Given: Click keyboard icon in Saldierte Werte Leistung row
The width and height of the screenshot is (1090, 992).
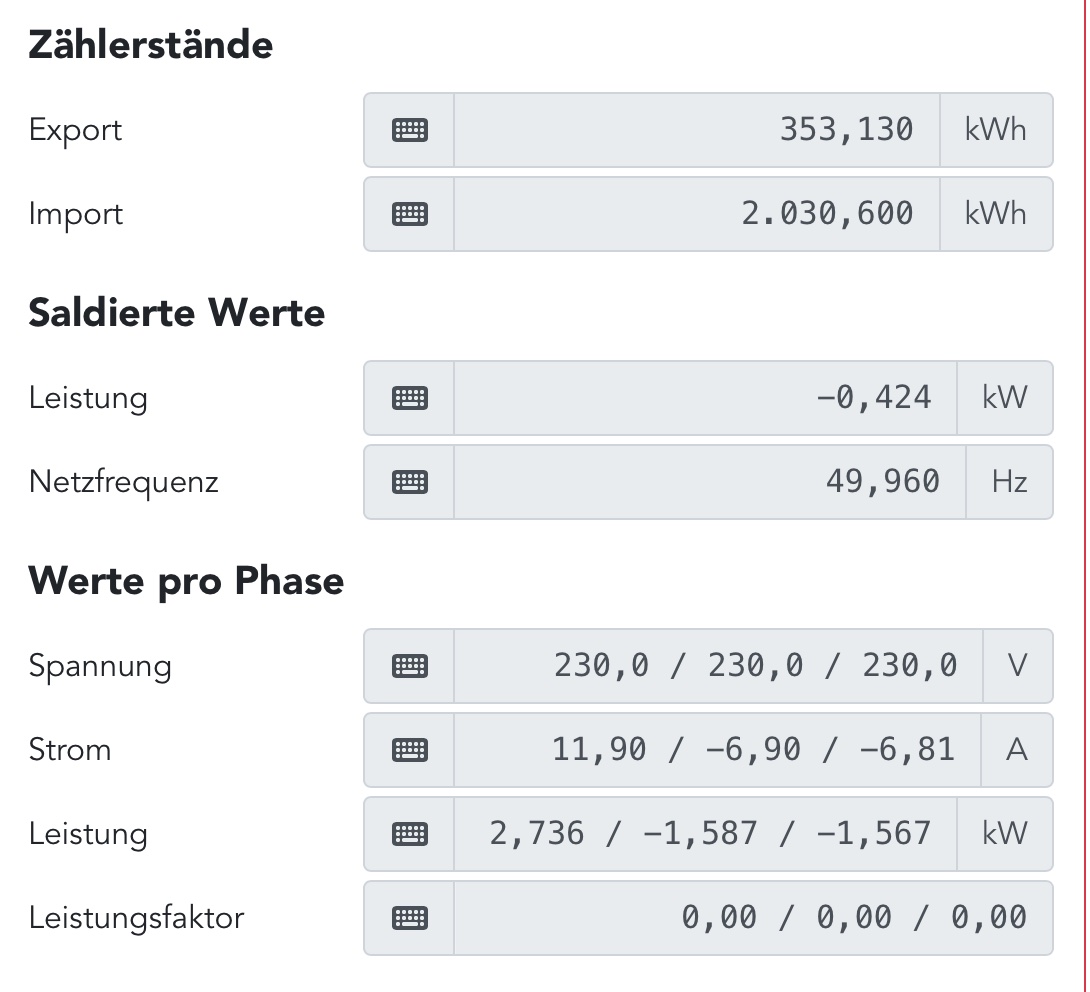Looking at the screenshot, I should point(409,398).
